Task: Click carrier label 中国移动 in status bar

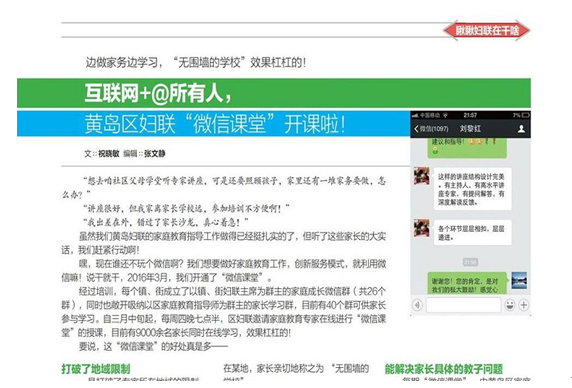Action: [x=430, y=115]
